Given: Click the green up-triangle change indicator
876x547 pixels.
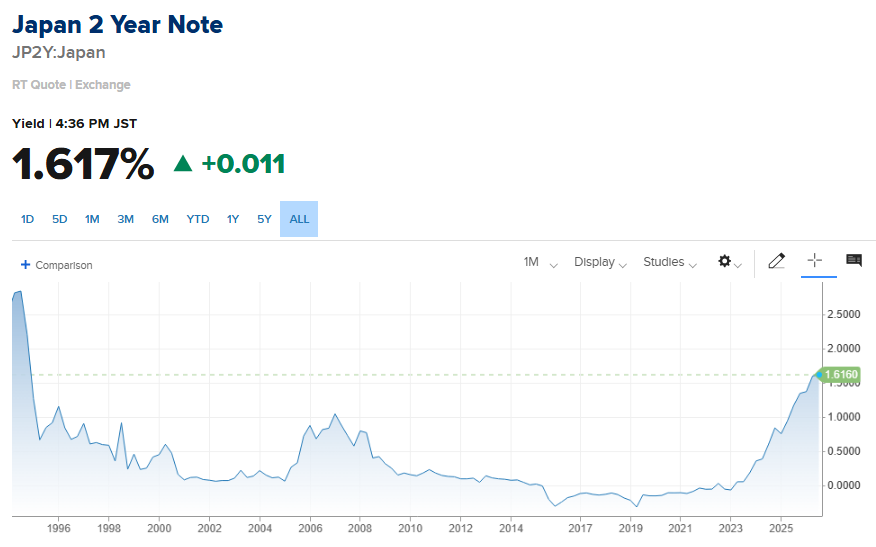Looking at the screenshot, I should point(183,163).
